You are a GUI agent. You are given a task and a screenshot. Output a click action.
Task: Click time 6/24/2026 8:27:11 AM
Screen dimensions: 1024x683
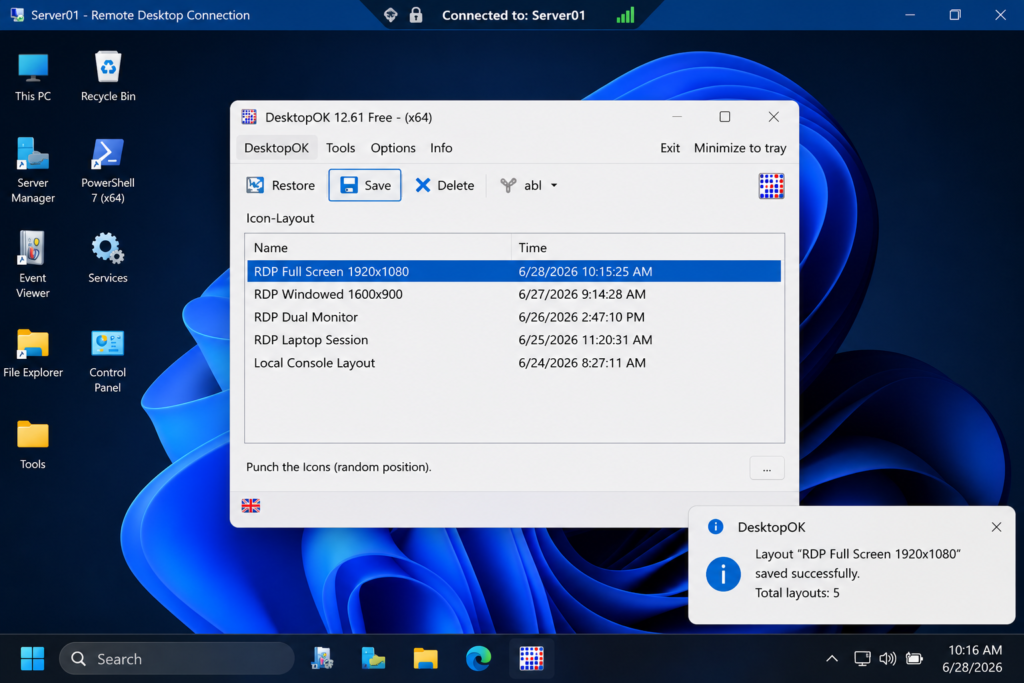click(x=582, y=362)
